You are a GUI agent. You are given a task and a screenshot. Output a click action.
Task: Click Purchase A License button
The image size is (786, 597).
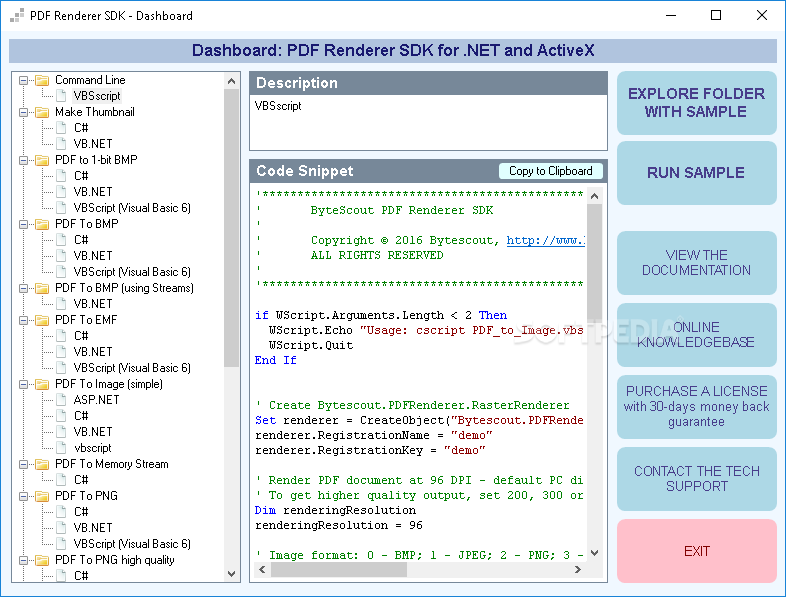coord(696,407)
